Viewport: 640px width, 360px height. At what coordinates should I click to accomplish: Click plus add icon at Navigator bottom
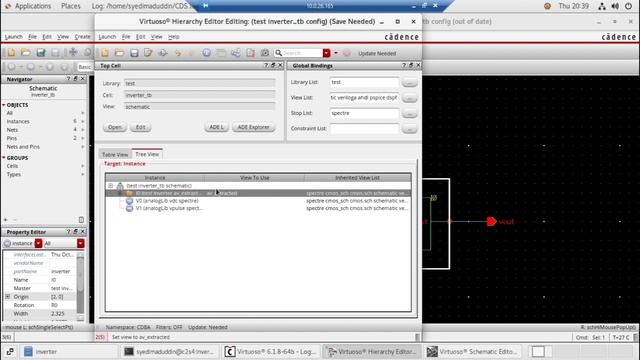(x=6, y=220)
